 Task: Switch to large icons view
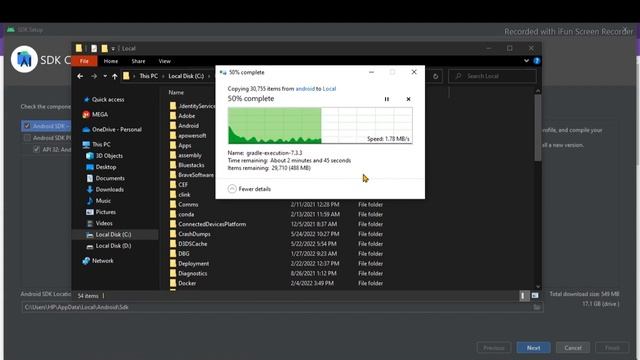coord(535,296)
